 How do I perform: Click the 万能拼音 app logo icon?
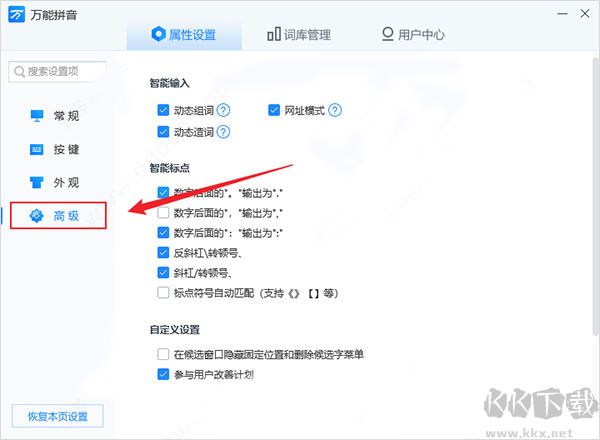(x=16, y=15)
